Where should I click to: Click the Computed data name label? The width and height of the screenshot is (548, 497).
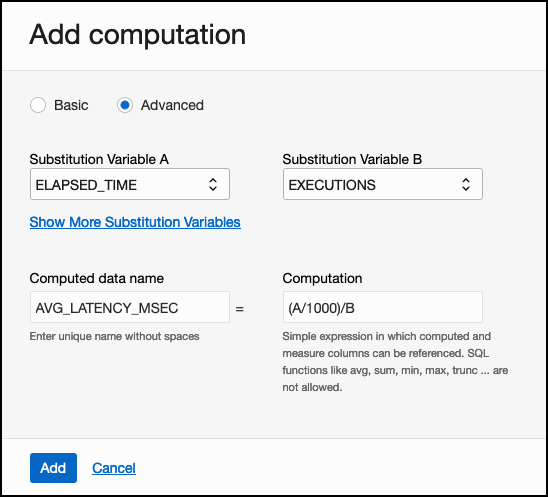pyautogui.click(x=97, y=279)
